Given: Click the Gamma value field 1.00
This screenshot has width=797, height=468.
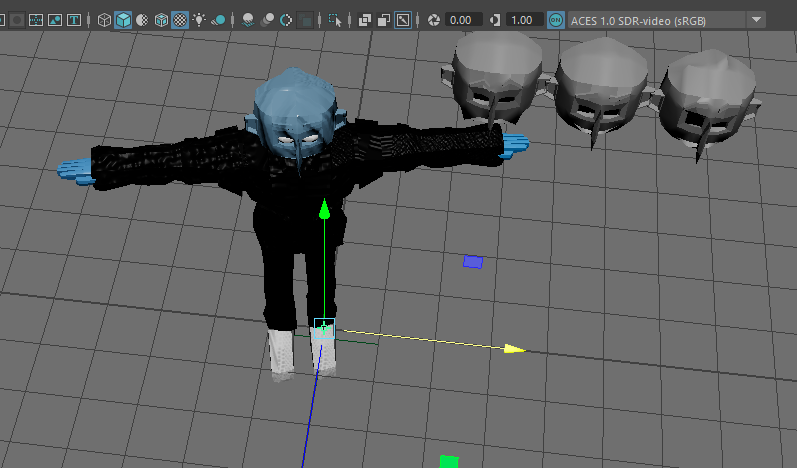Looking at the screenshot, I should [525, 20].
